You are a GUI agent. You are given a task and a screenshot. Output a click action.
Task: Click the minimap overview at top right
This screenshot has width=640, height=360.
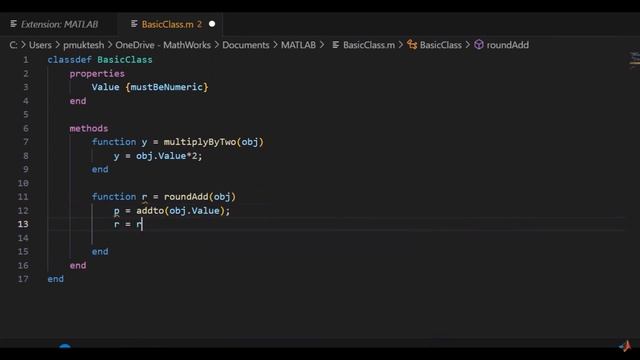pos(634,60)
